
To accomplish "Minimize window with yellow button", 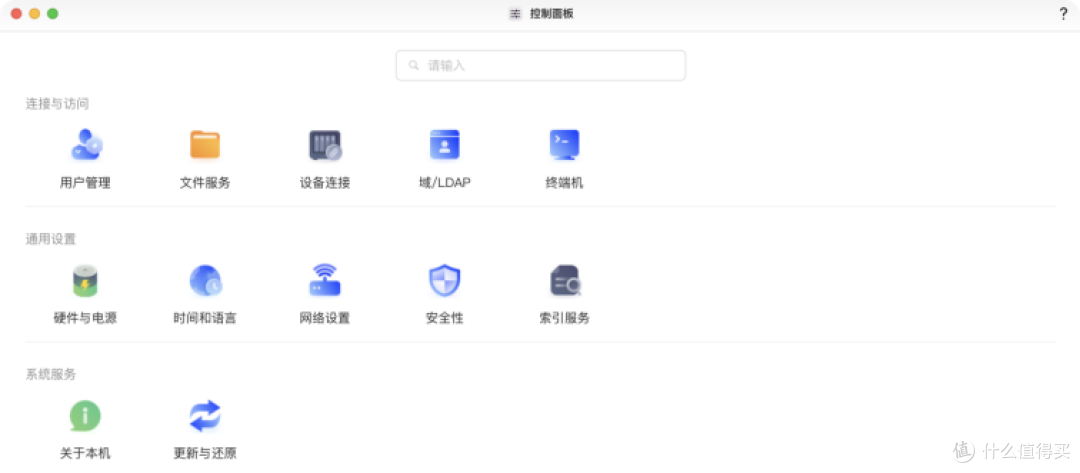I will tap(34, 14).
